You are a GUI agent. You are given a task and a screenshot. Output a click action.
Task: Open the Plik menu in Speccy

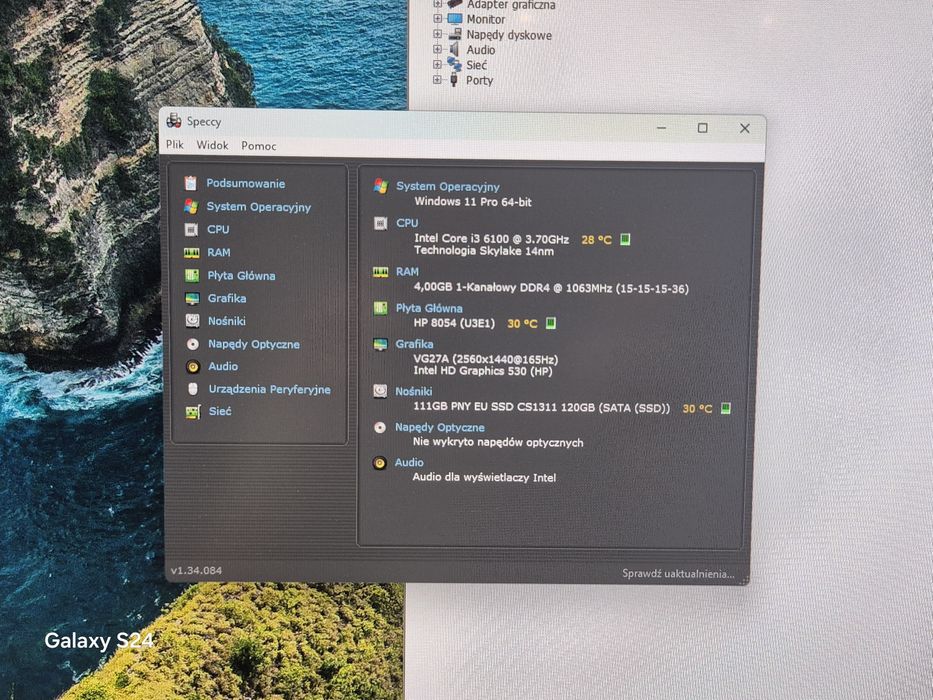pos(174,144)
